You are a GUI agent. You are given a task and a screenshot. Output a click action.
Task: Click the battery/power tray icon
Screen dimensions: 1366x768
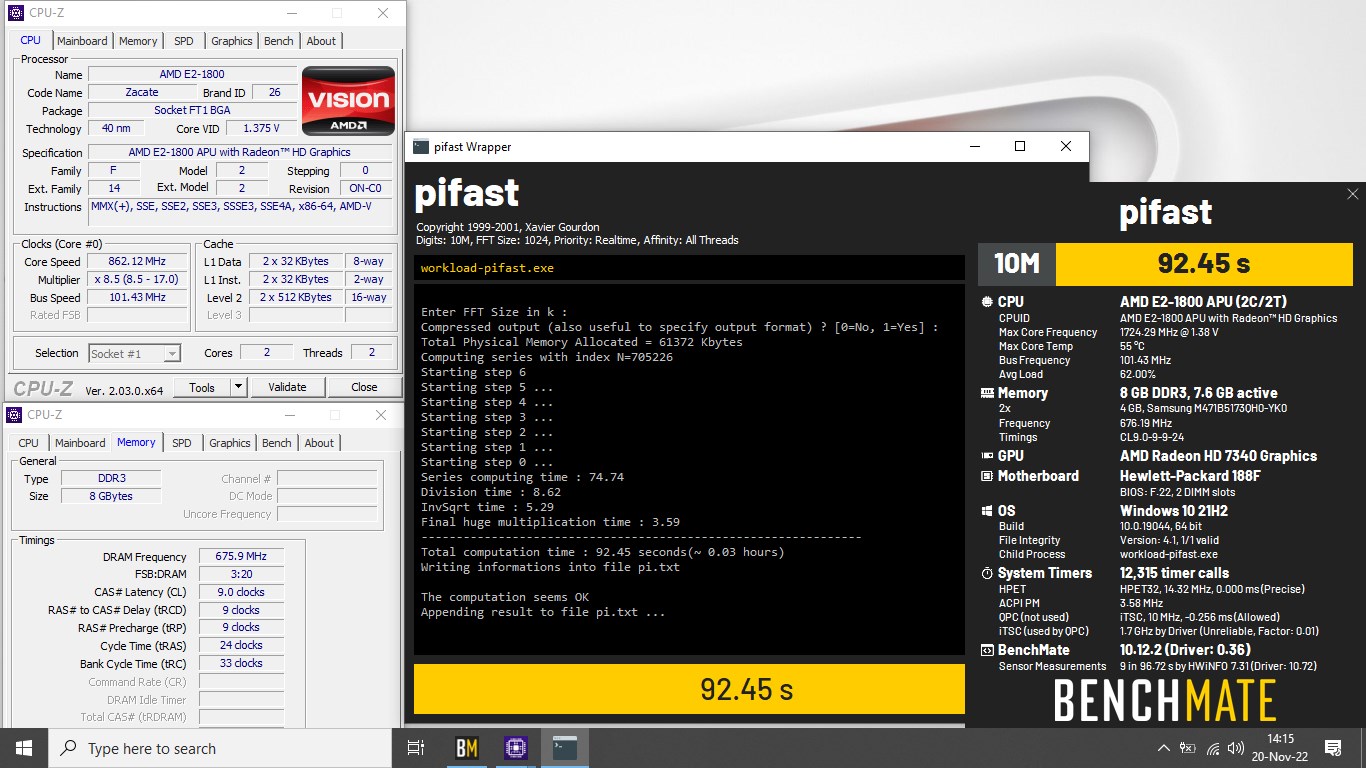1188,748
